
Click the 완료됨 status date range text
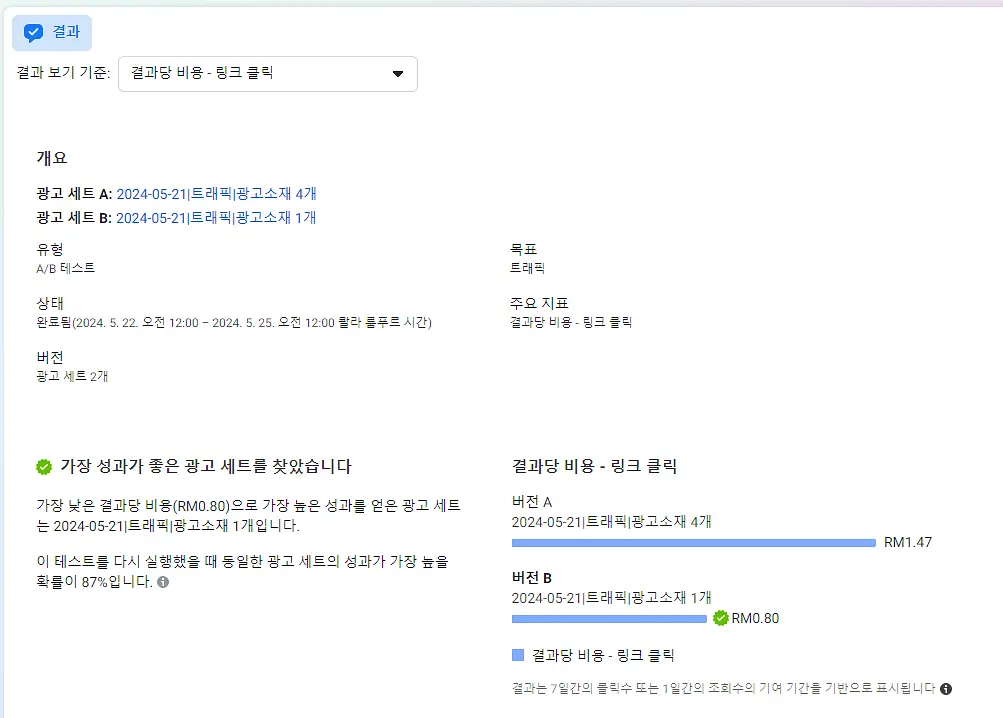[x=234, y=323]
